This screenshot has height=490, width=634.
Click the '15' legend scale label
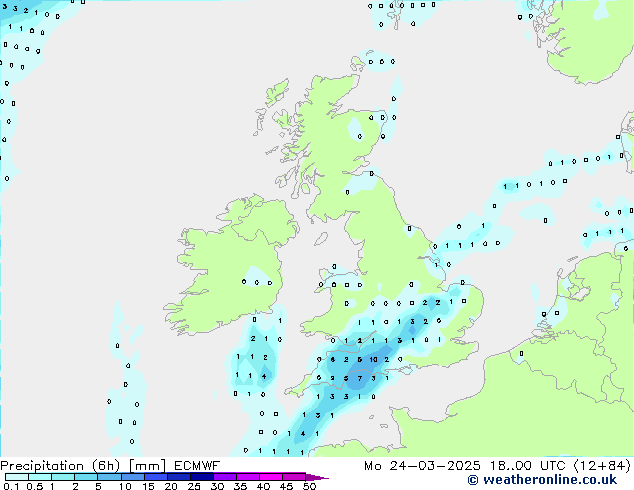[148, 486]
